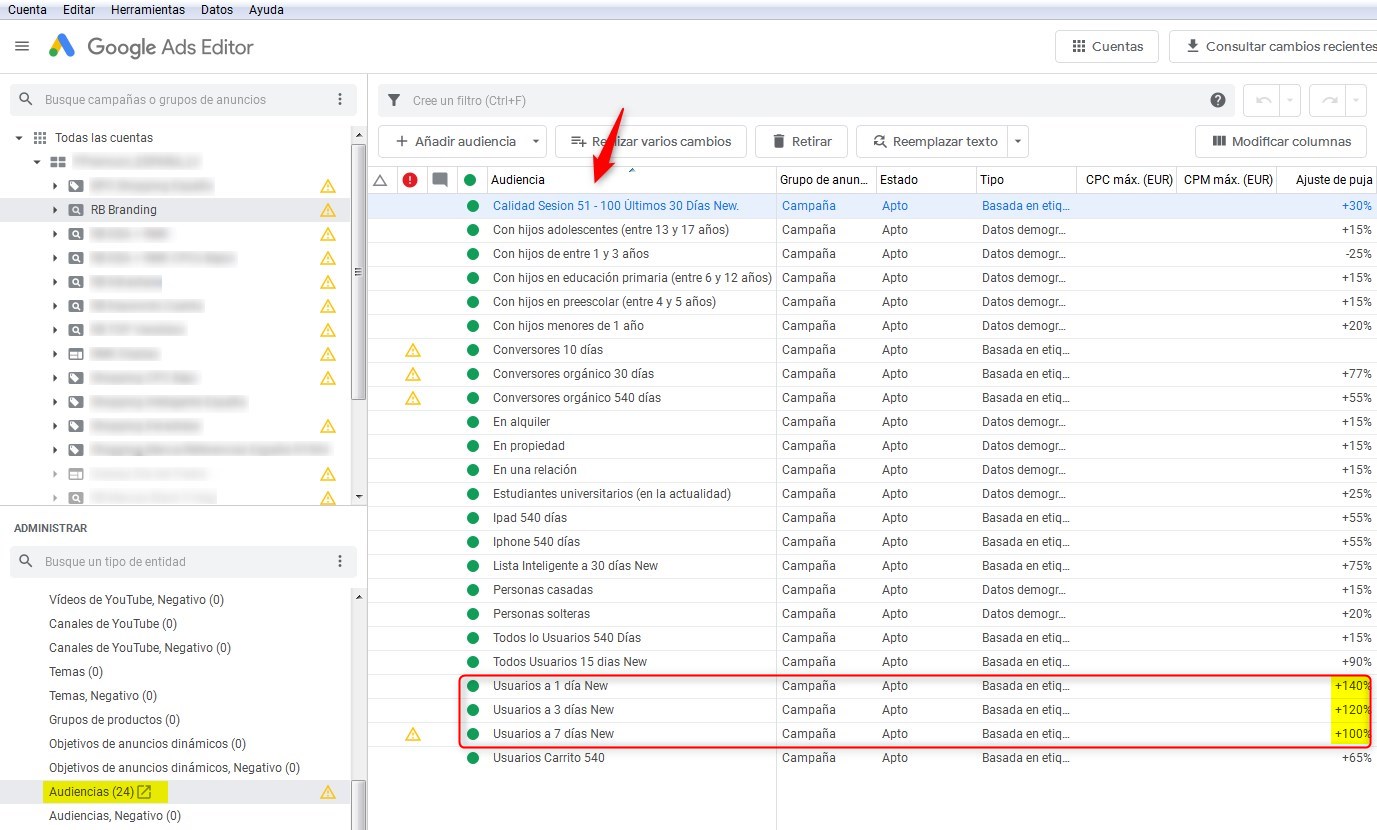Select Audiencias (24) entity type
Image resolution: width=1377 pixels, height=830 pixels.
(91, 792)
